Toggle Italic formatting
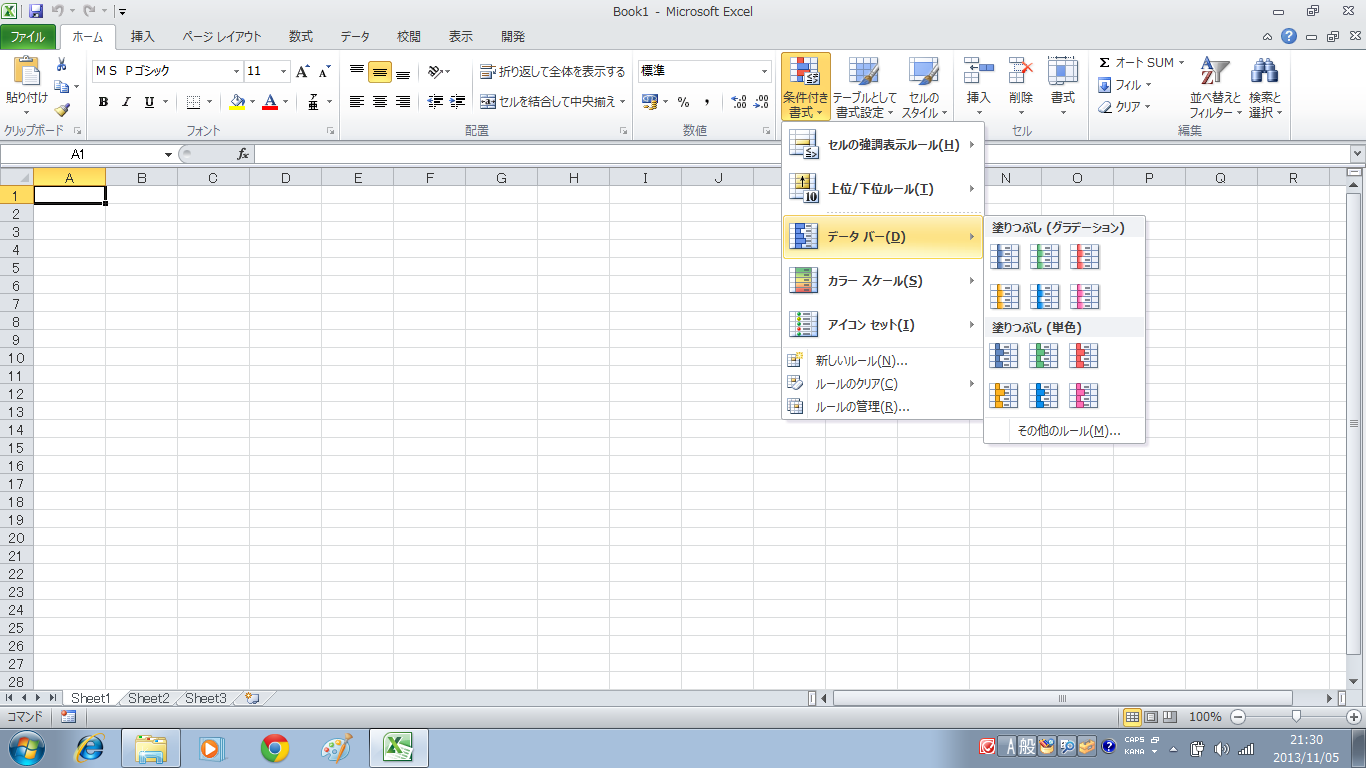Screen dimensions: 1366x768 pos(126,102)
